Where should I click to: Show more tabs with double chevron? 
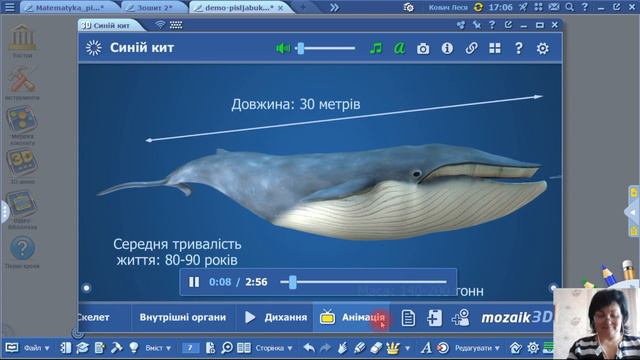click(334, 7)
